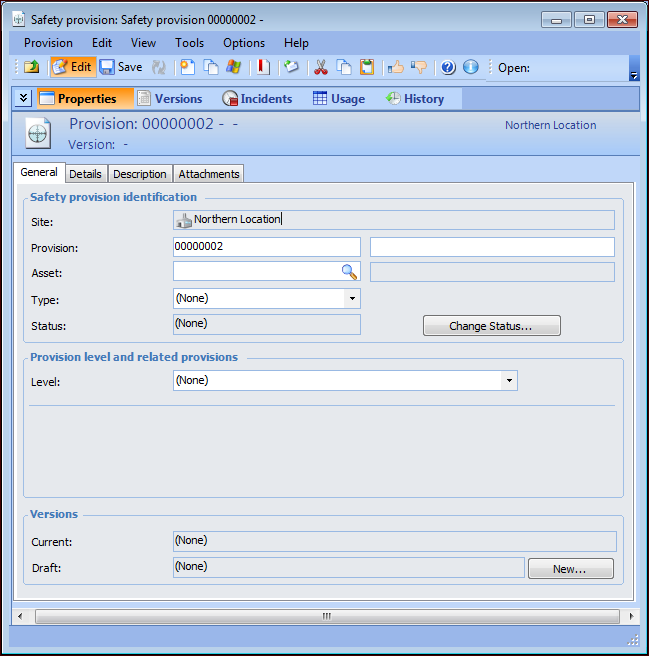
Task: Open the Incidents view
Action: [257, 99]
